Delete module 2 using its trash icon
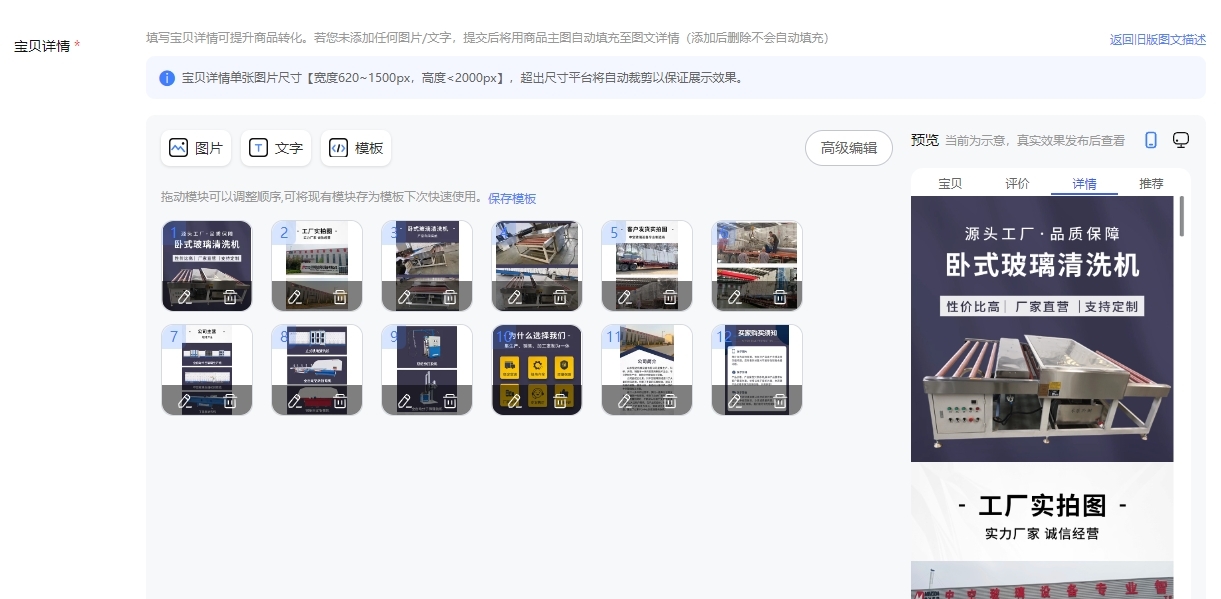The image size is (1221, 599). (x=340, y=297)
